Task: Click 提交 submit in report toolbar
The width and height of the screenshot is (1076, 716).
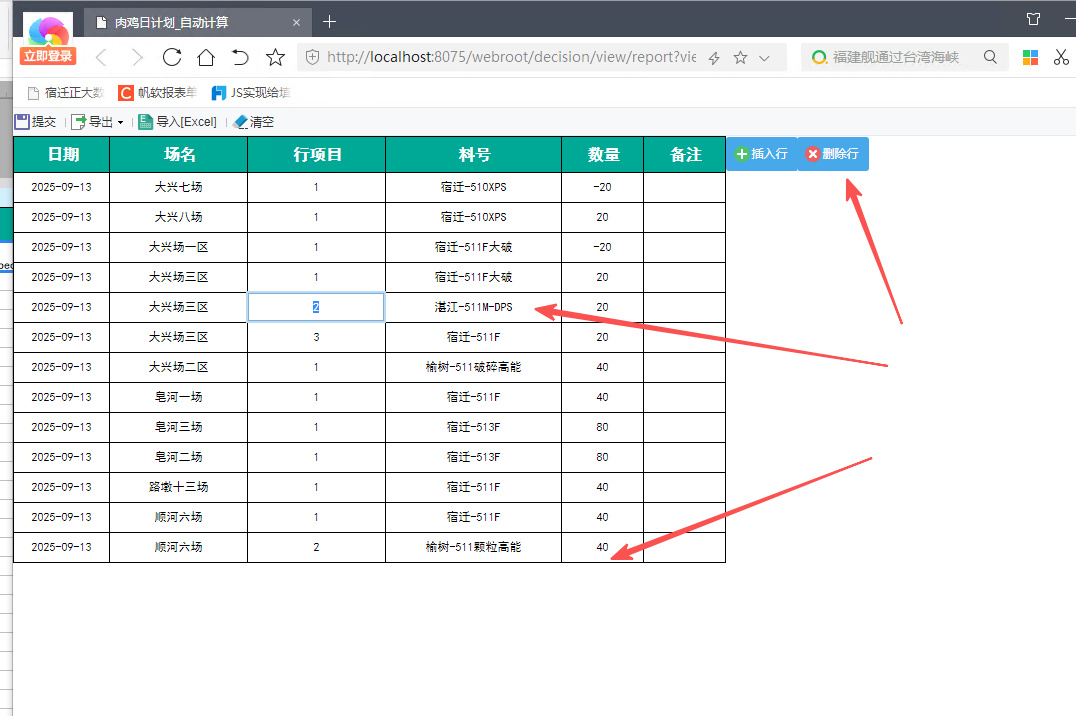Action: tap(35, 122)
